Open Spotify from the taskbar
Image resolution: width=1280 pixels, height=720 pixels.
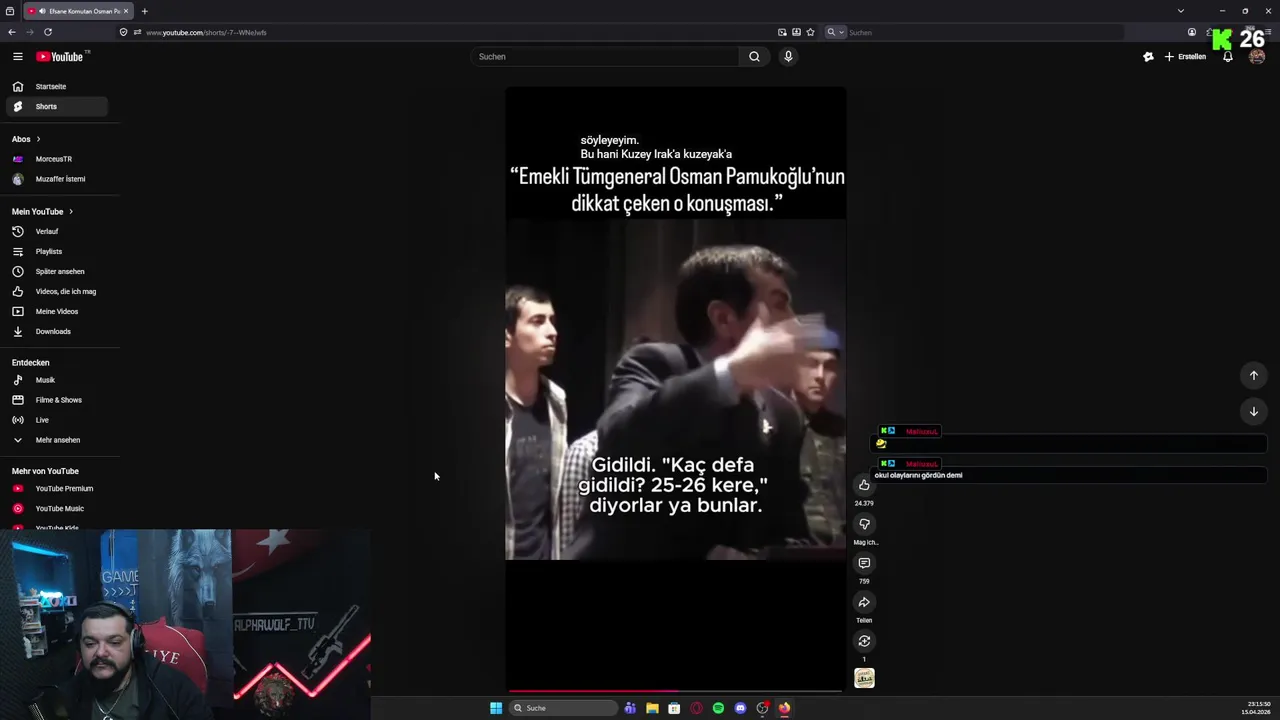718,708
